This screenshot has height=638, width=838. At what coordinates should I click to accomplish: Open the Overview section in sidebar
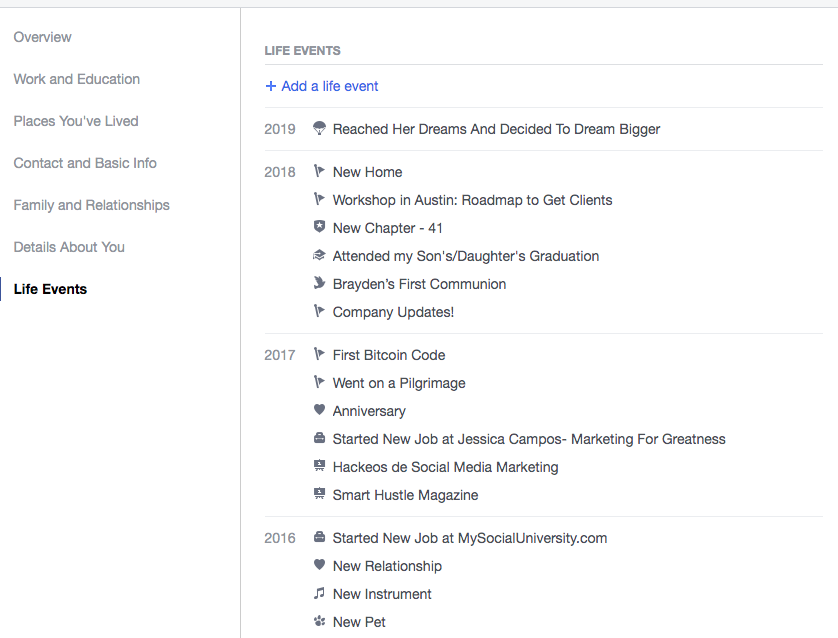pos(43,37)
